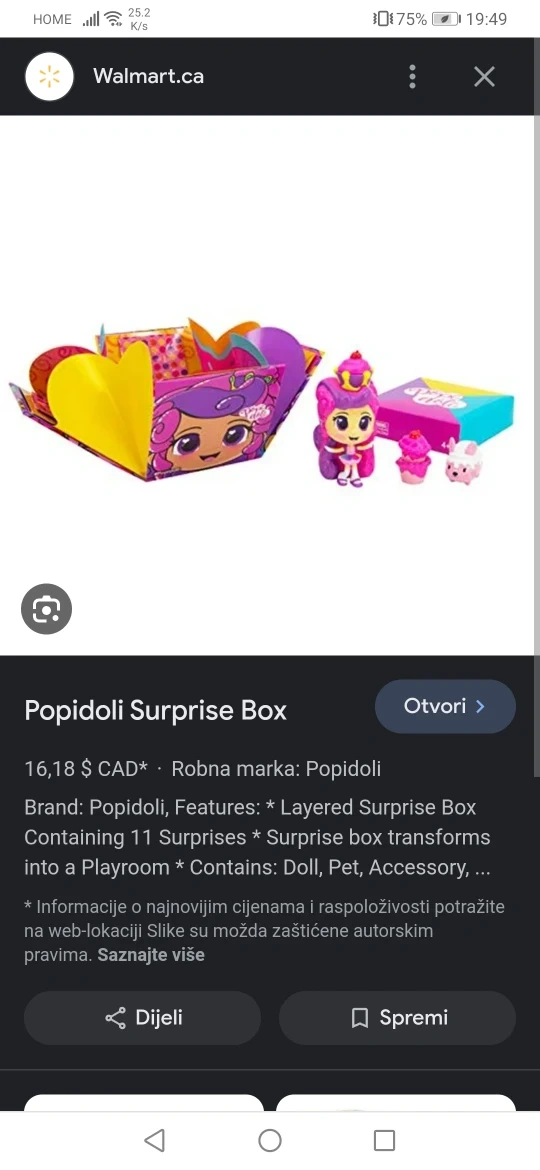Tap the share icon beside Dijeli

click(x=116, y=1018)
